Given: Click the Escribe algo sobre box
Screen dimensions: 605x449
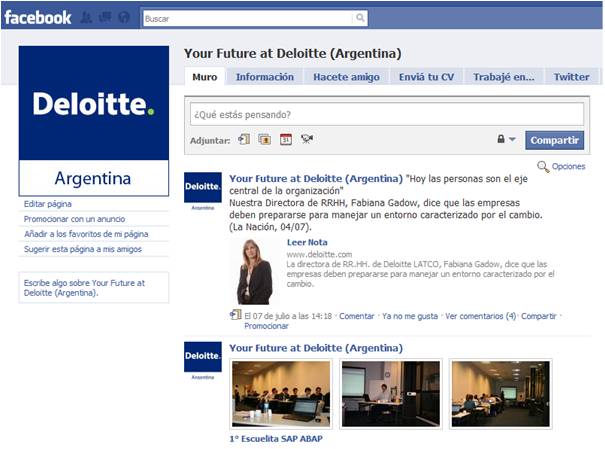Looking at the screenshot, I should click(x=94, y=287).
